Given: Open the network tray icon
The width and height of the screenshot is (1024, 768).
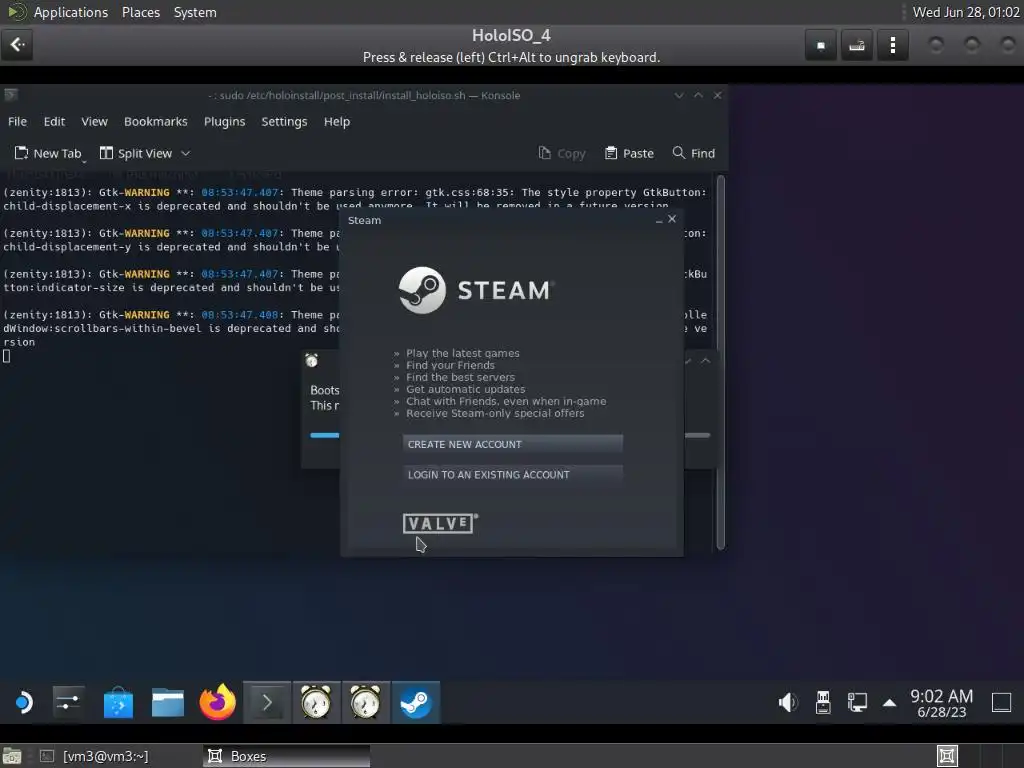Looking at the screenshot, I should click(857, 703).
